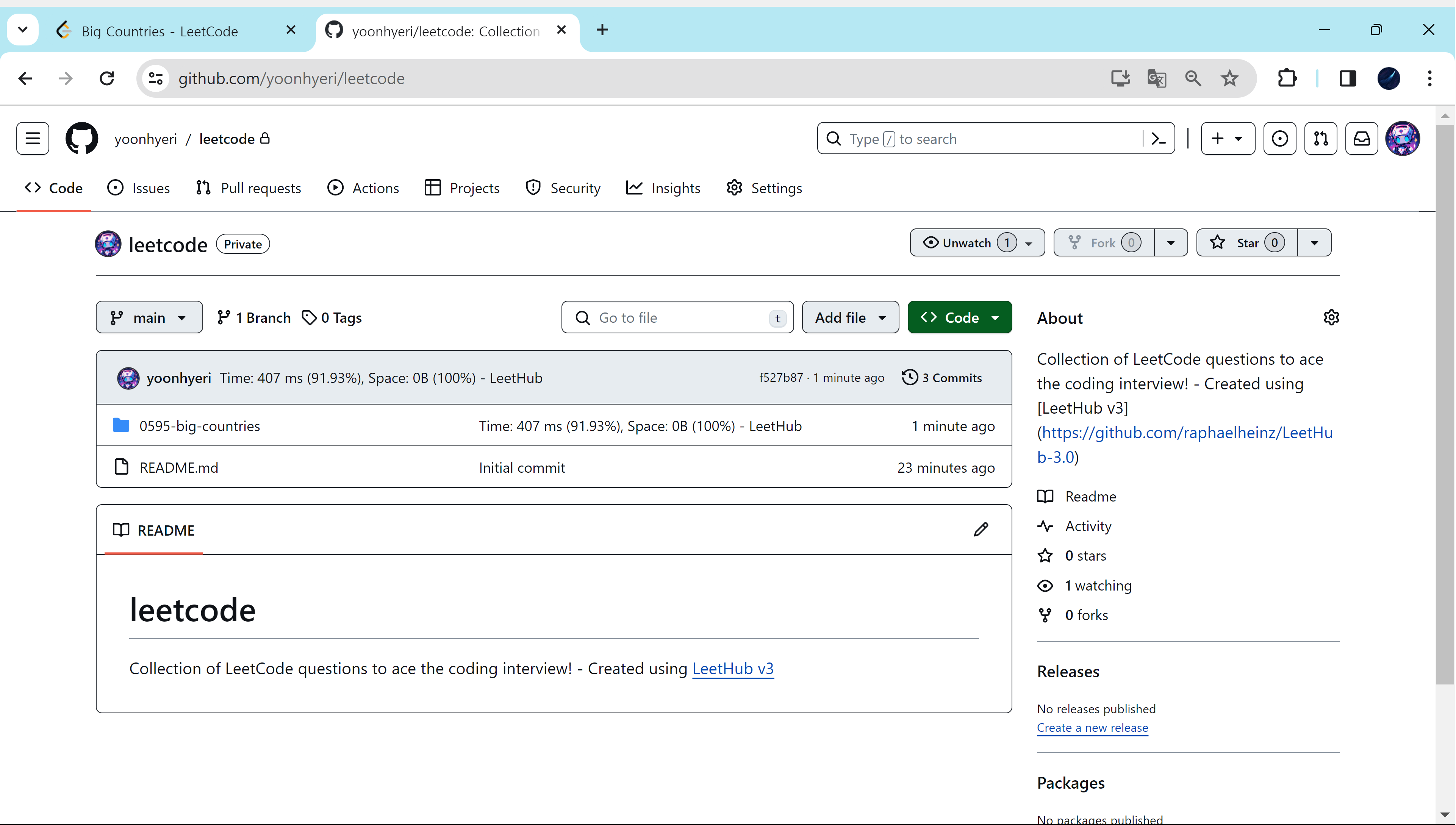This screenshot has height=825, width=1456.
Task: Click the GitHub Octocat logo
Action: tap(81, 138)
